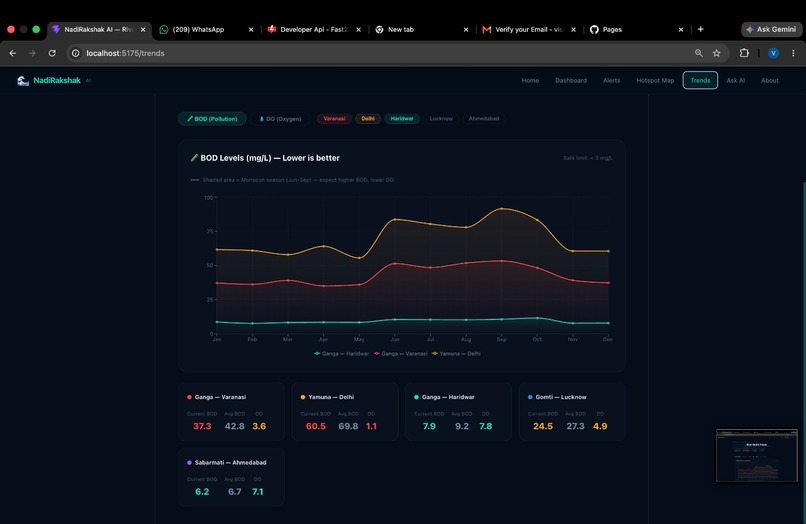Image resolution: width=806 pixels, height=524 pixels.
Task: Click the Ask Gemini button
Action: (771, 29)
